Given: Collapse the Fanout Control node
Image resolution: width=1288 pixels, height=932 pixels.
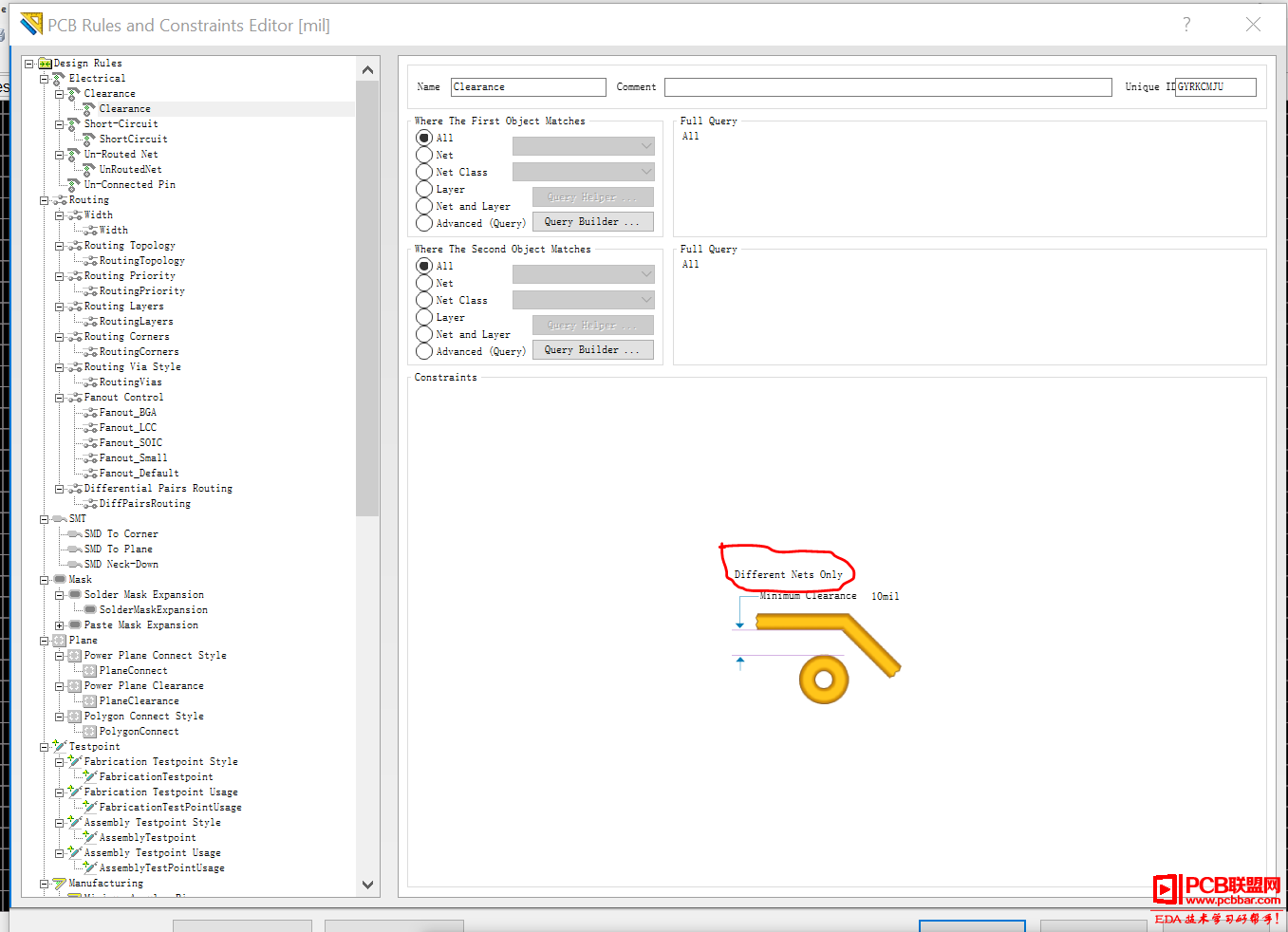Looking at the screenshot, I should click(59, 398).
